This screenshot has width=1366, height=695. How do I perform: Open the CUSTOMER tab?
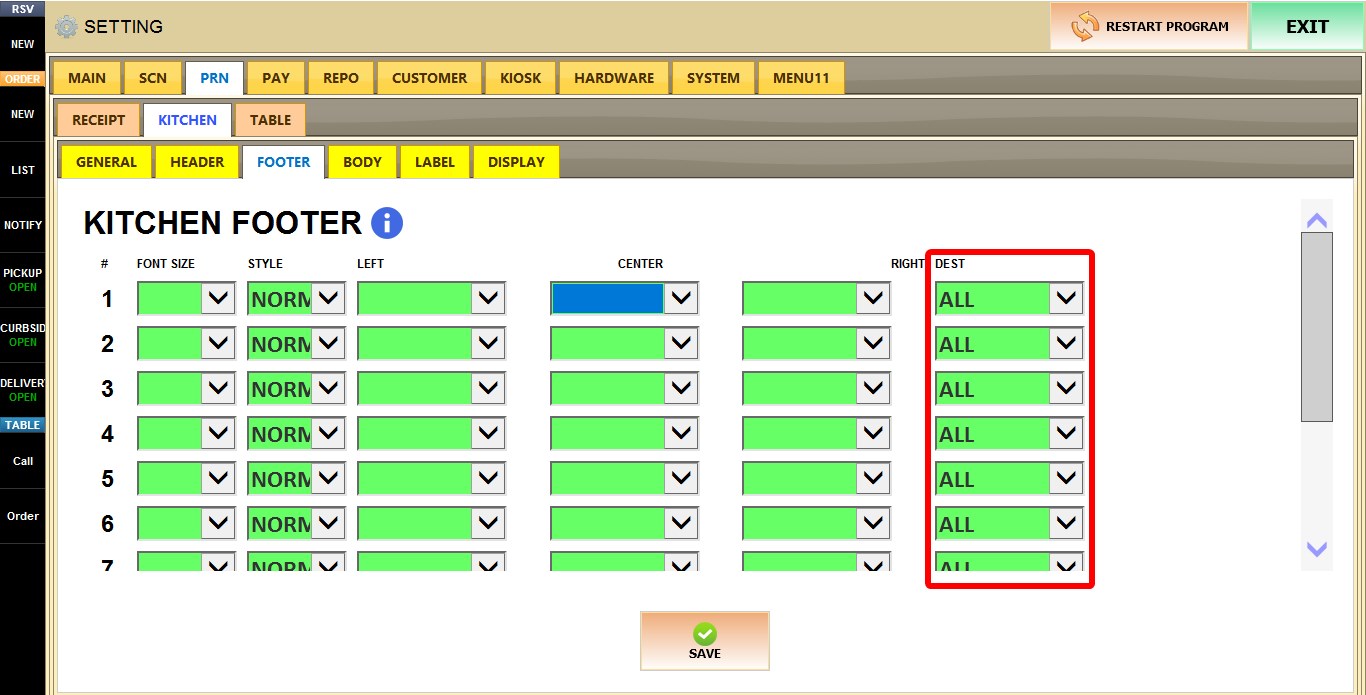pyautogui.click(x=429, y=78)
